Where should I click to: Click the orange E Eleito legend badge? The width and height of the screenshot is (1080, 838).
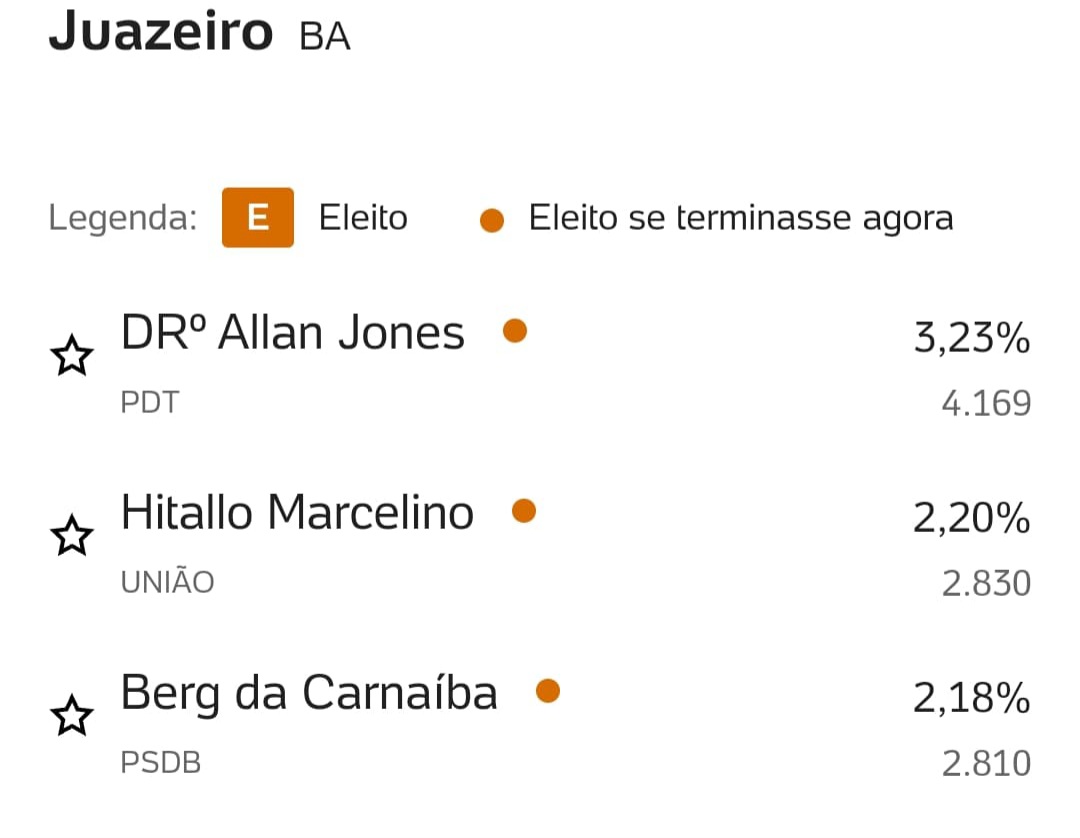[258, 217]
